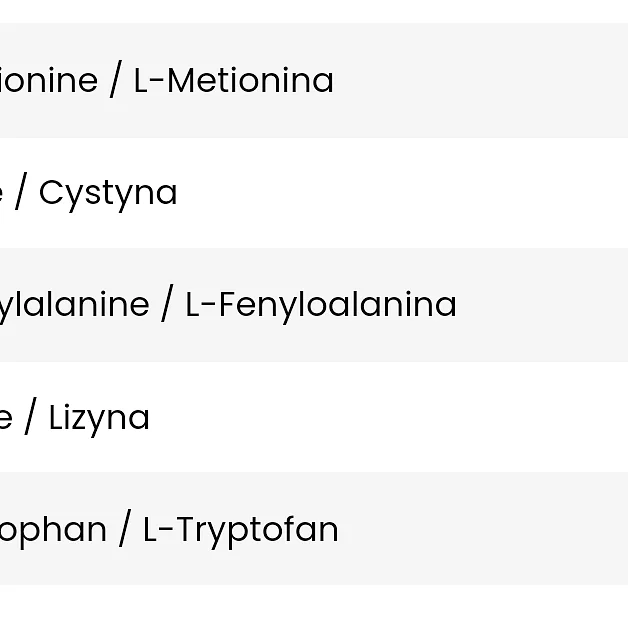This screenshot has width=628, height=628.
Task: Click the L-Metionina text
Action: point(233,80)
